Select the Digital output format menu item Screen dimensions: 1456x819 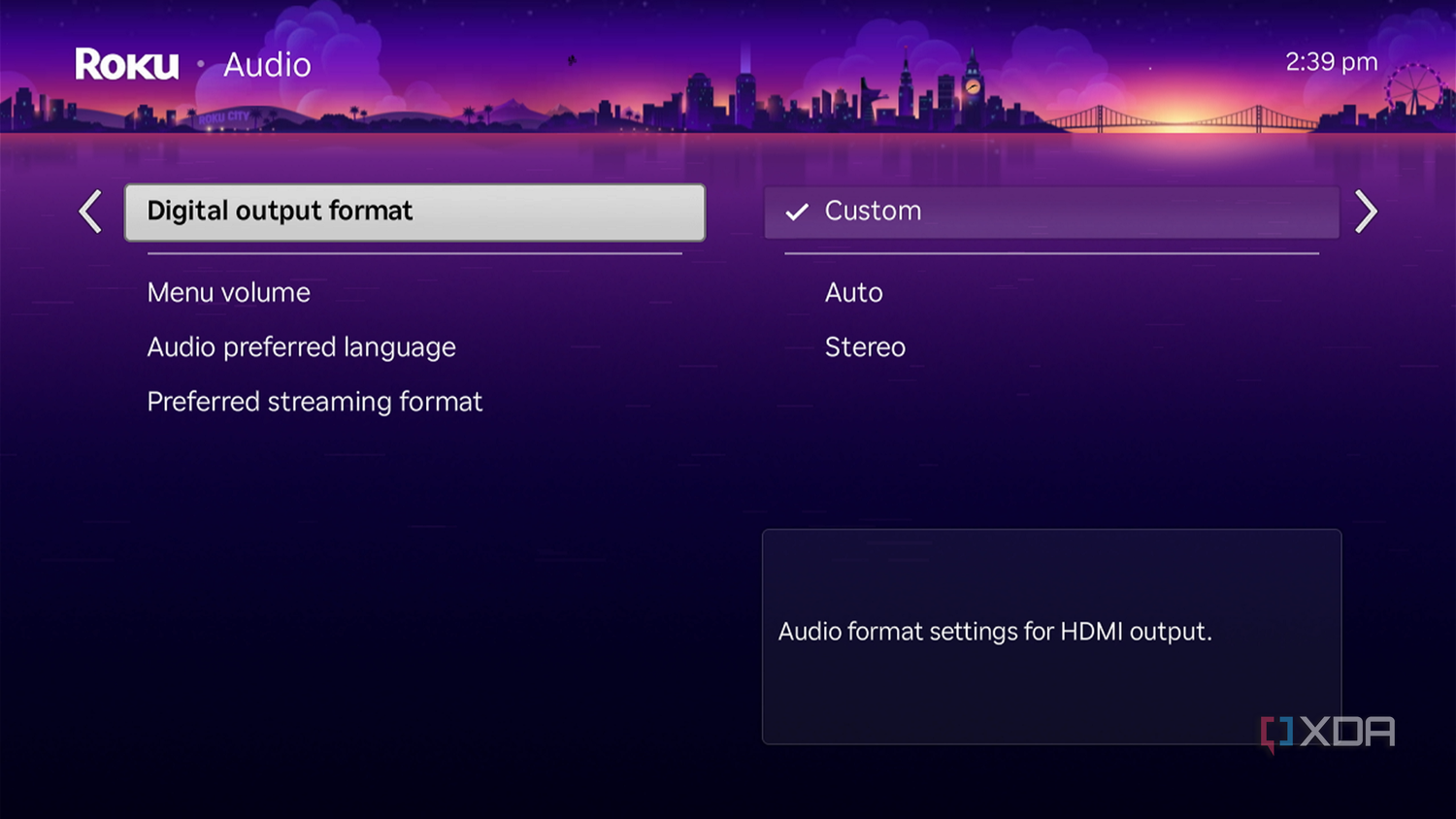414,212
